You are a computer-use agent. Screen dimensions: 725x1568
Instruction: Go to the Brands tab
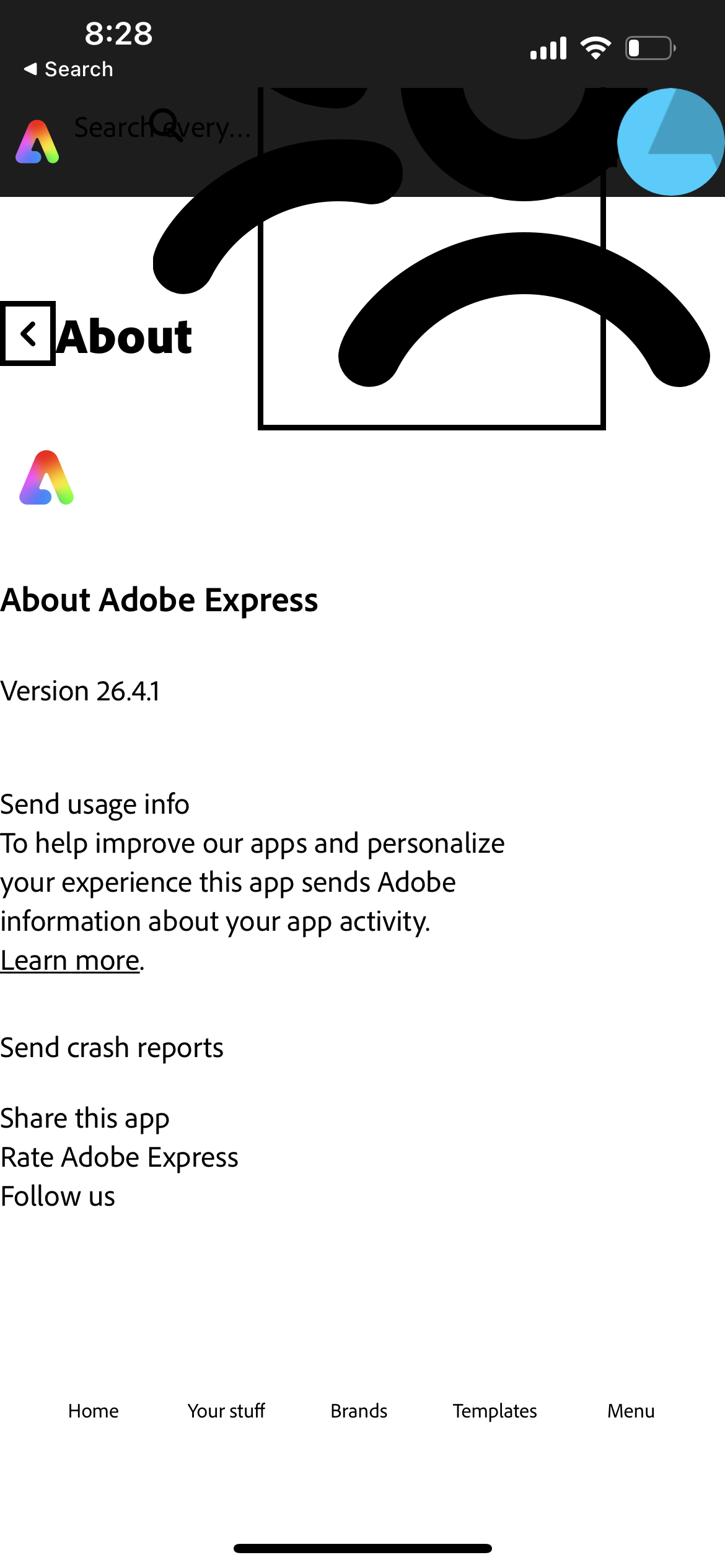coord(359,1410)
